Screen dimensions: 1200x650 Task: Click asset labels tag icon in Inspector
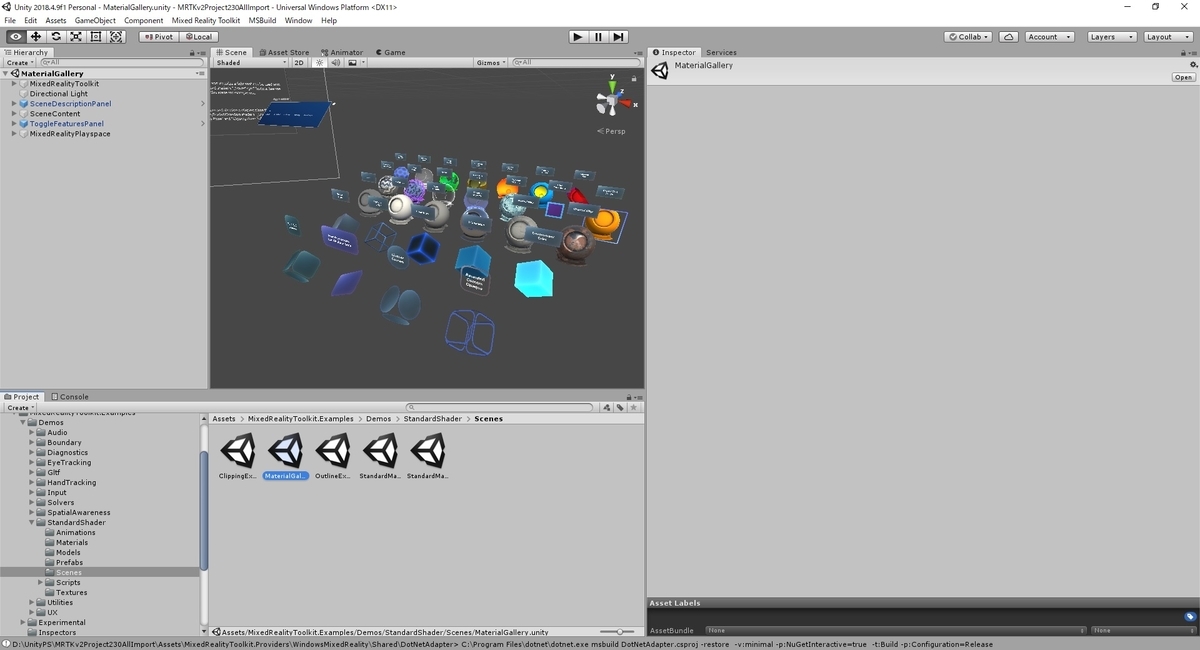click(x=1190, y=617)
